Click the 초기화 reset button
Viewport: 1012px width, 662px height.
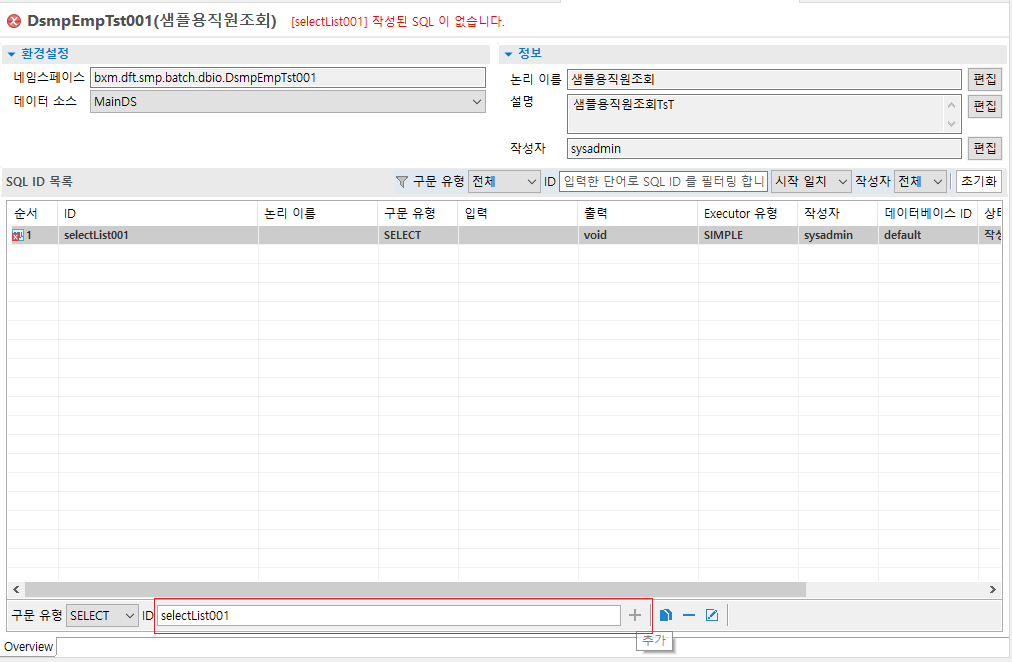click(x=979, y=181)
